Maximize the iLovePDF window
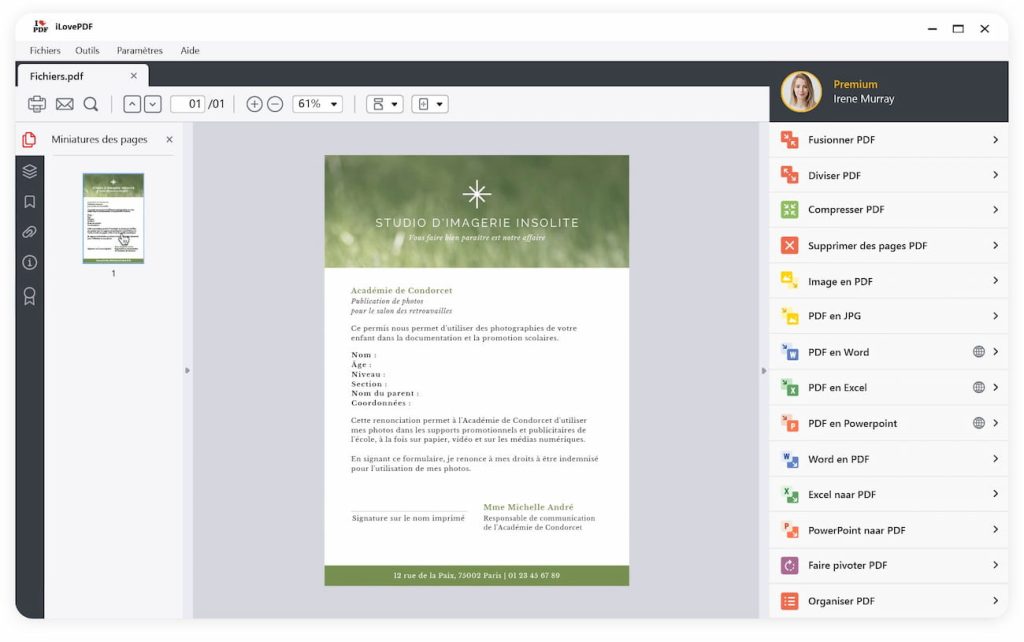This screenshot has height=642, width=1024. coord(957,29)
